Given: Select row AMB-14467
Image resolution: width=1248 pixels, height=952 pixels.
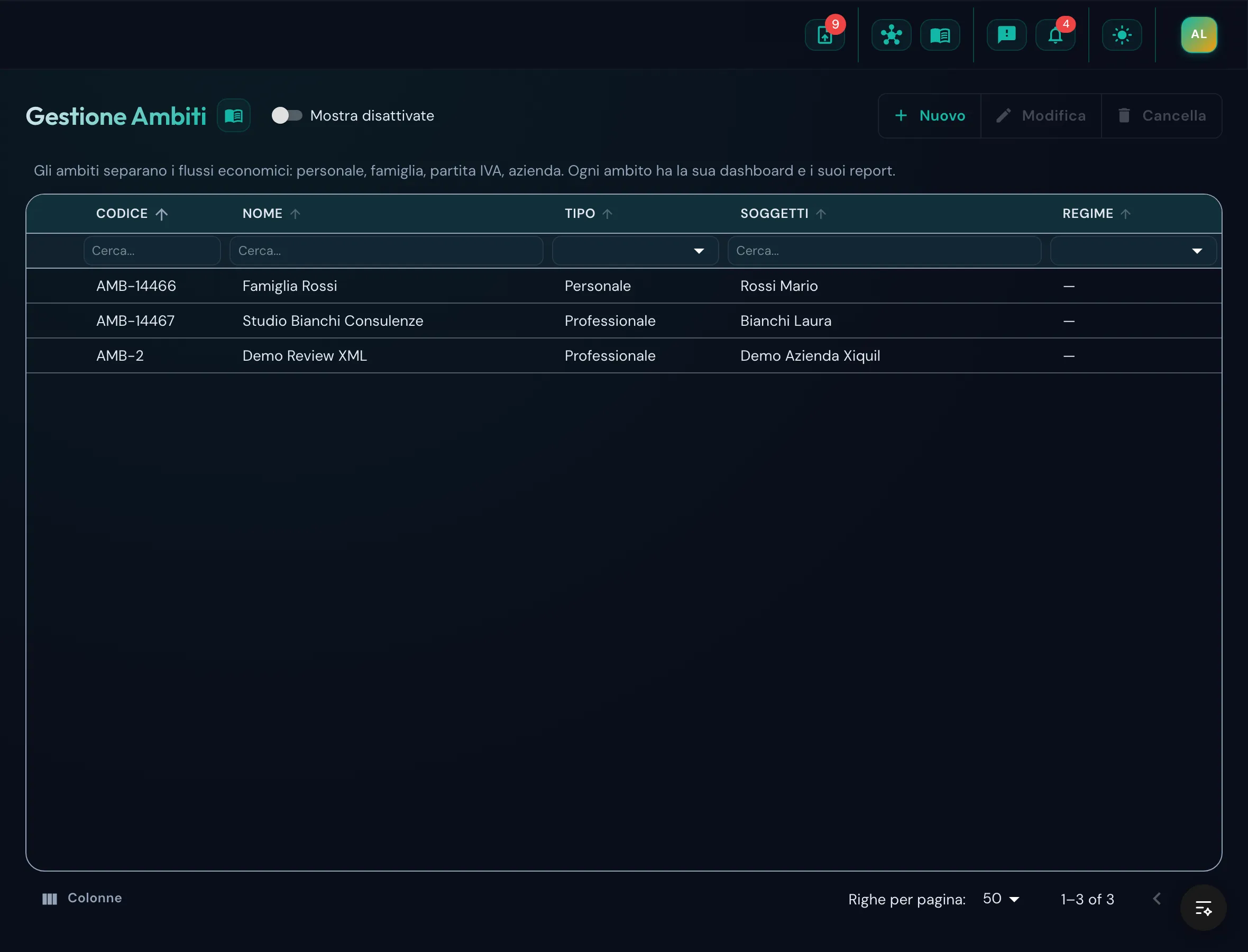Looking at the screenshot, I should tap(623, 321).
